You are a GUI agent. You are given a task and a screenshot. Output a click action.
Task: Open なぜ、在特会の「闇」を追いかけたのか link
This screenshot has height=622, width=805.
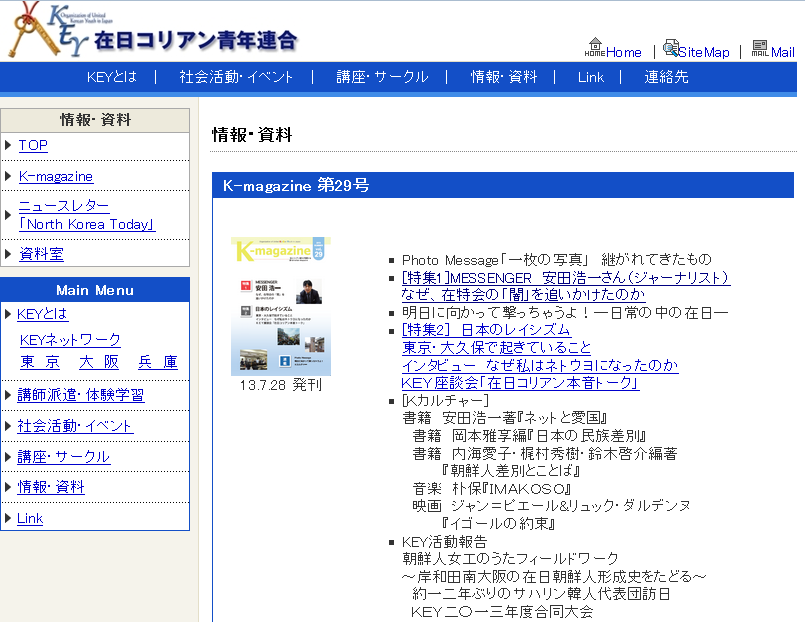pyautogui.click(x=523, y=295)
